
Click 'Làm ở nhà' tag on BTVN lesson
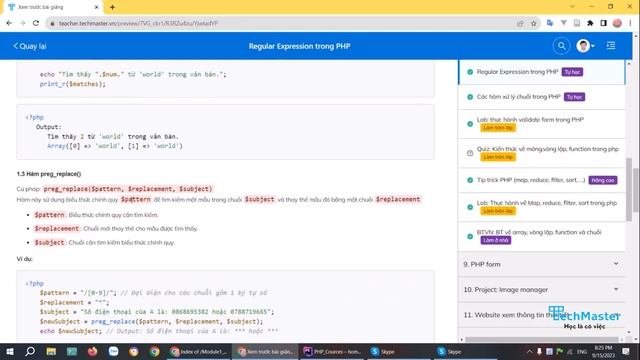pos(496,240)
